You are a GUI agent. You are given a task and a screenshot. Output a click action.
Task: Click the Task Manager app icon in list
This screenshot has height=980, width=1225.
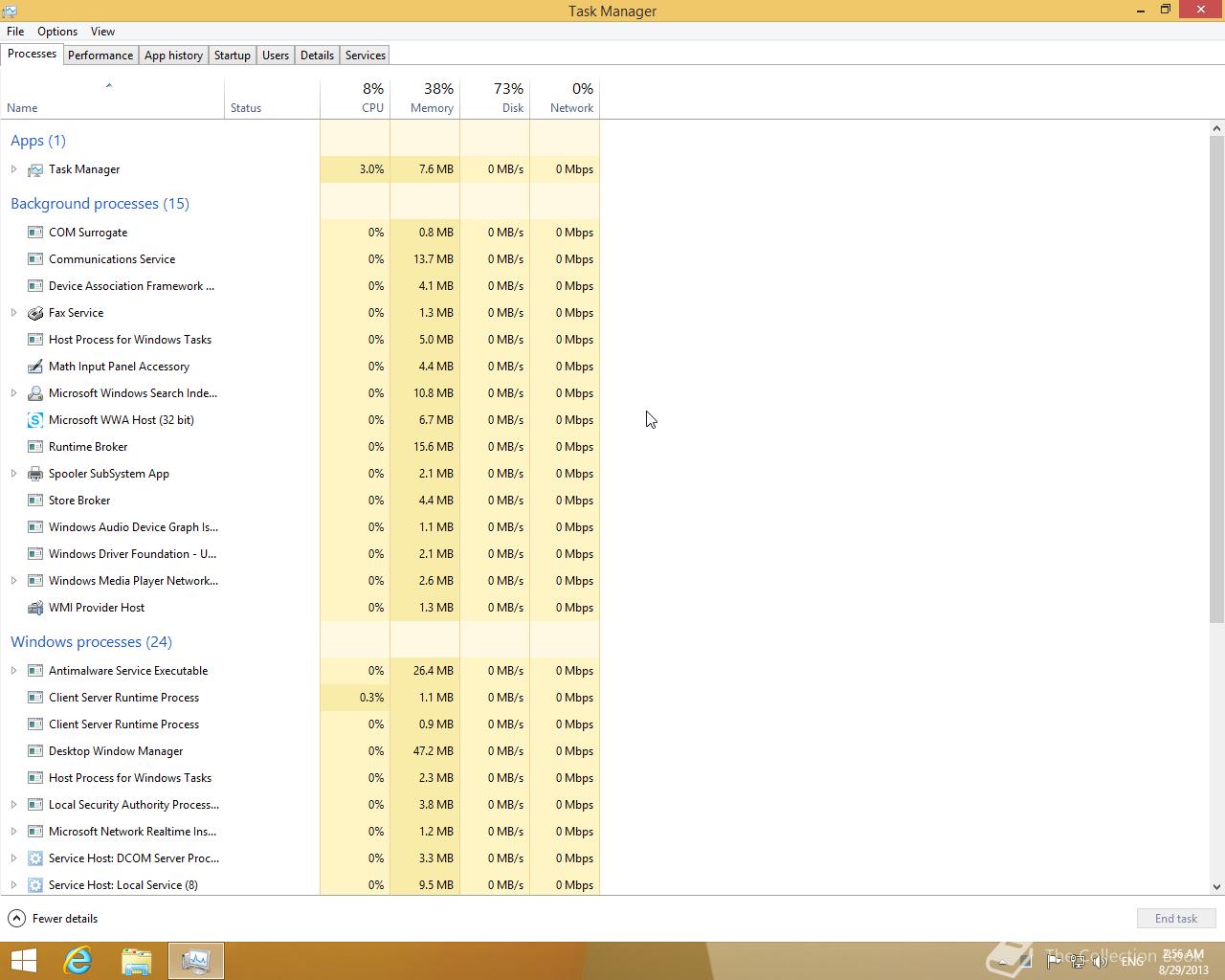(x=35, y=169)
